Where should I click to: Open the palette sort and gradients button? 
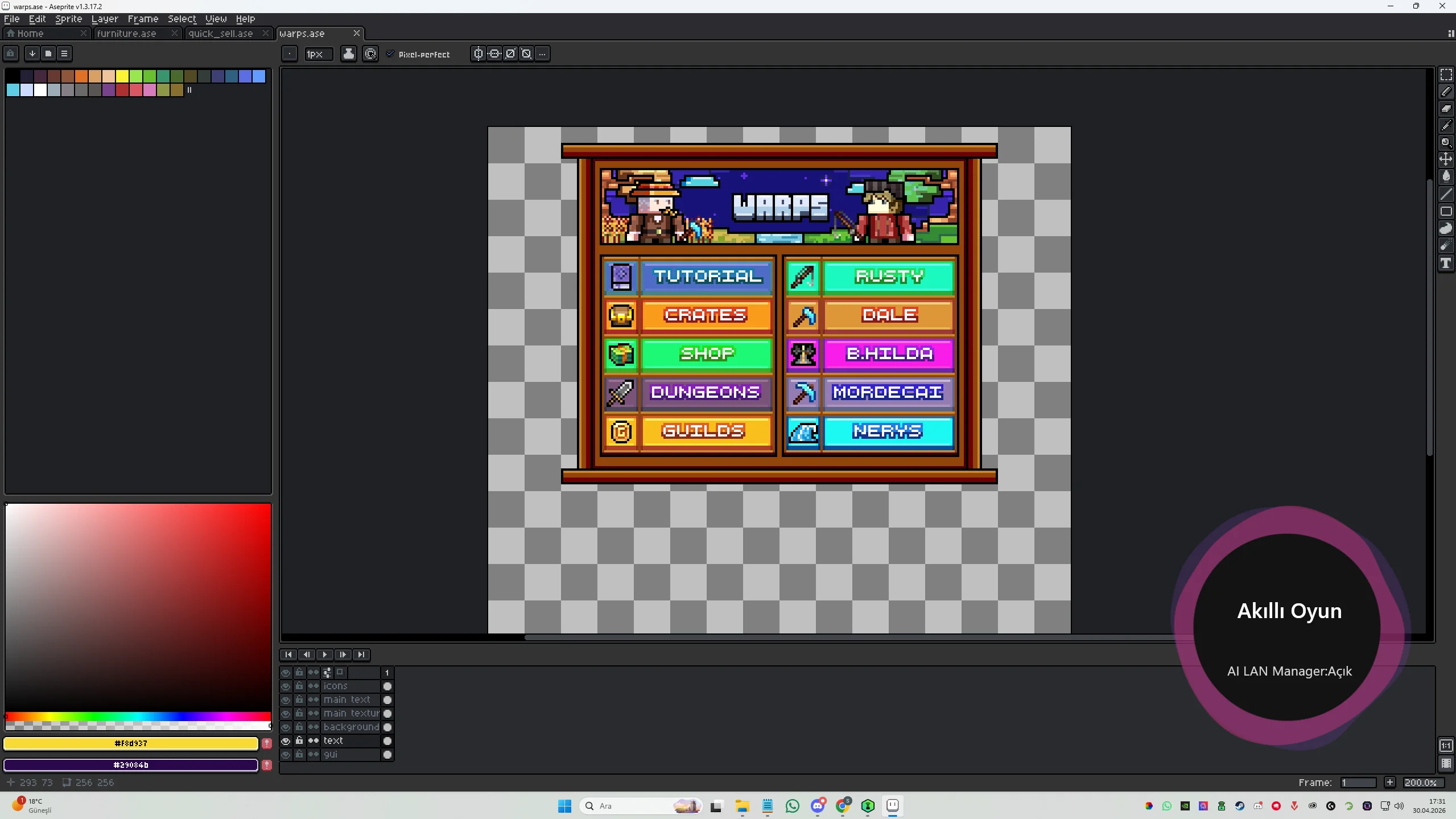coord(32,53)
